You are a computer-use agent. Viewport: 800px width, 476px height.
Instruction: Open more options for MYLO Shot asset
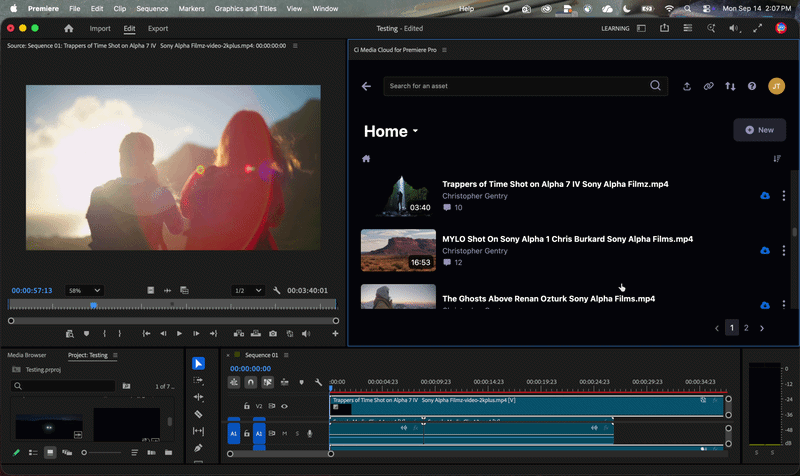[x=784, y=250]
